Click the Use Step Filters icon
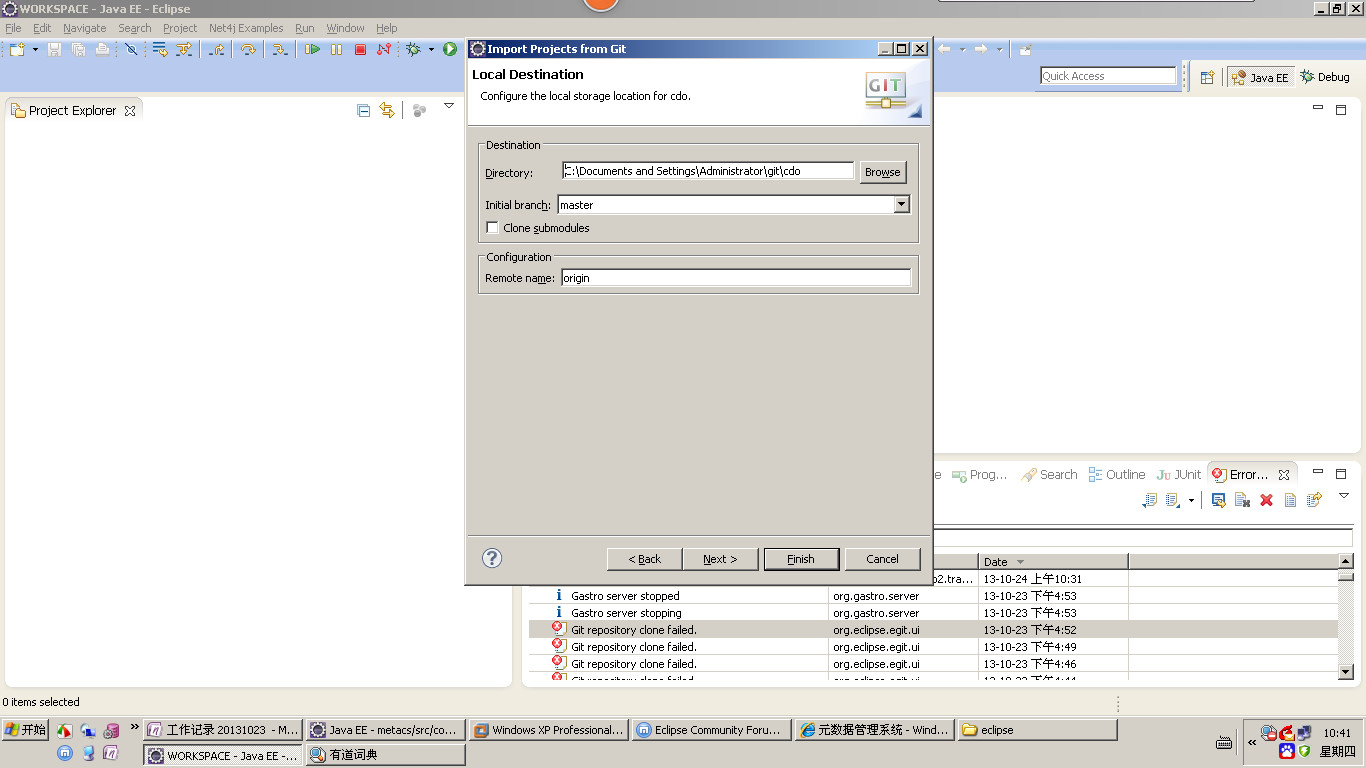Screen dimensions: 1366x768 [184, 49]
